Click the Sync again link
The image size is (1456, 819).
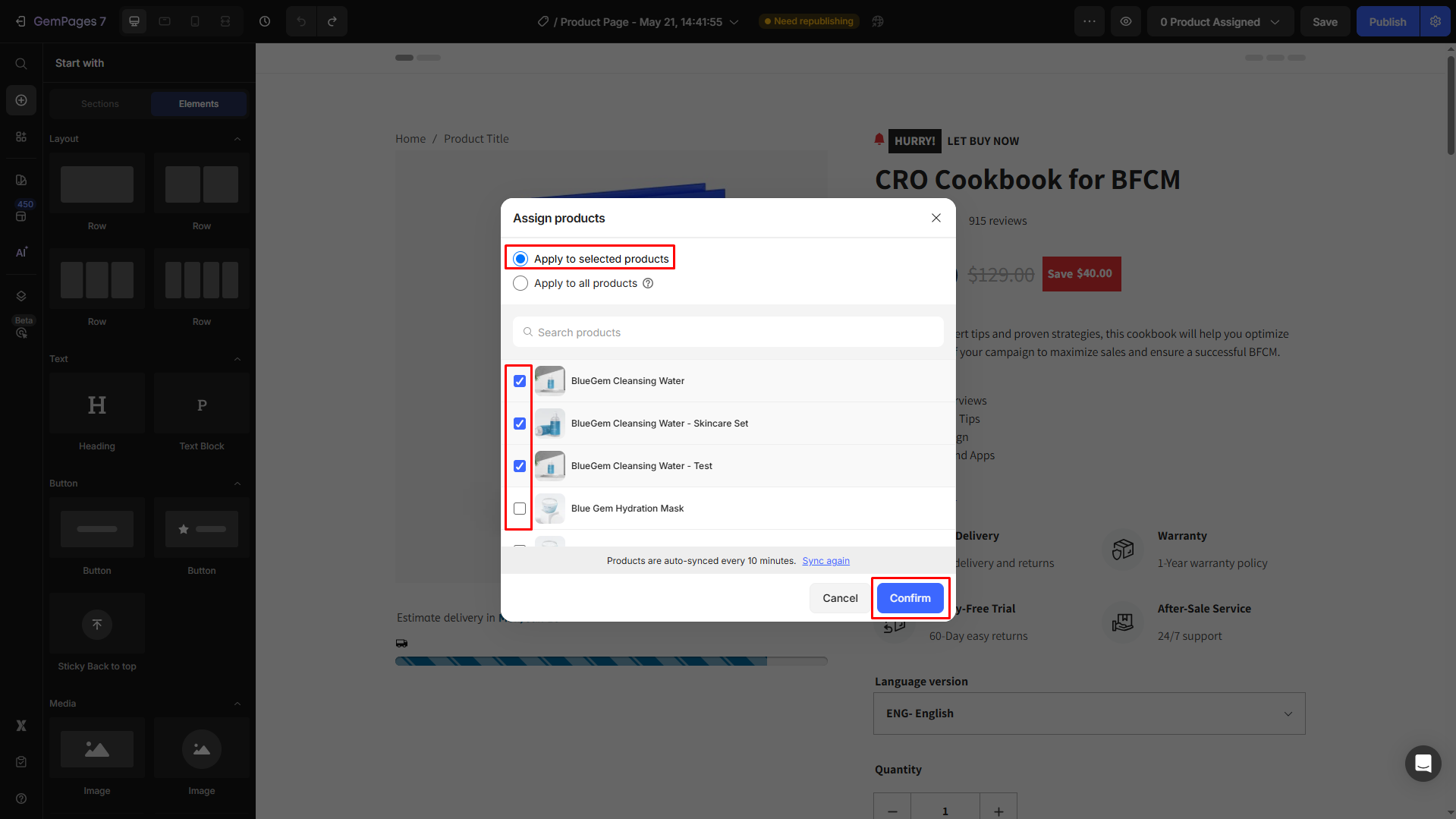point(825,560)
